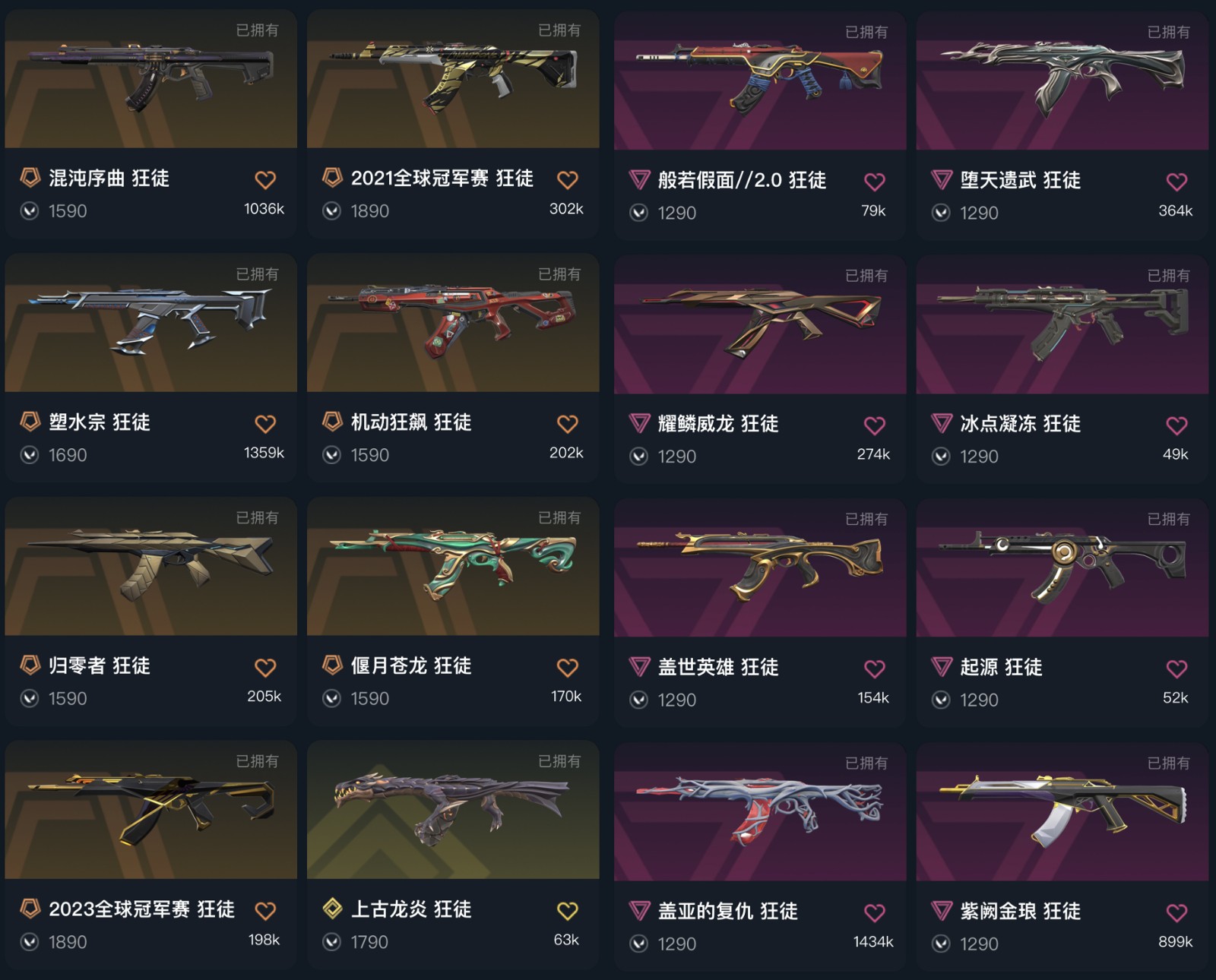
Task: Click the 1359k count on 塑水宗 狂徒
Action: (x=264, y=453)
